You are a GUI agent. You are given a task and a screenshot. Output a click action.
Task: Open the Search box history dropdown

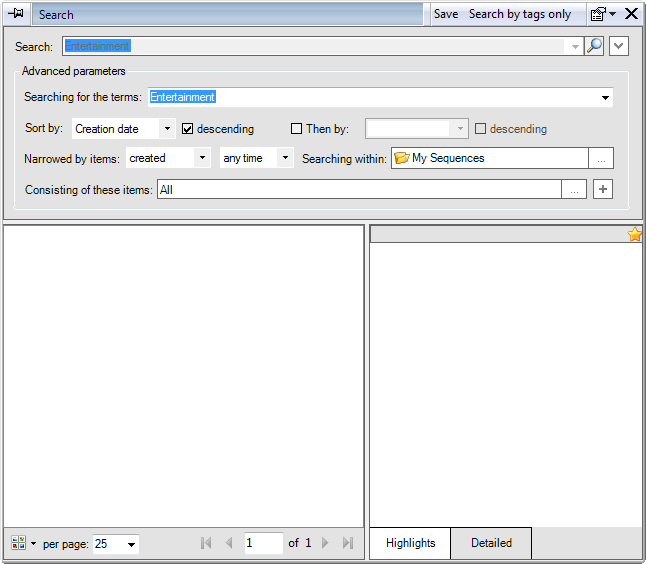click(575, 46)
